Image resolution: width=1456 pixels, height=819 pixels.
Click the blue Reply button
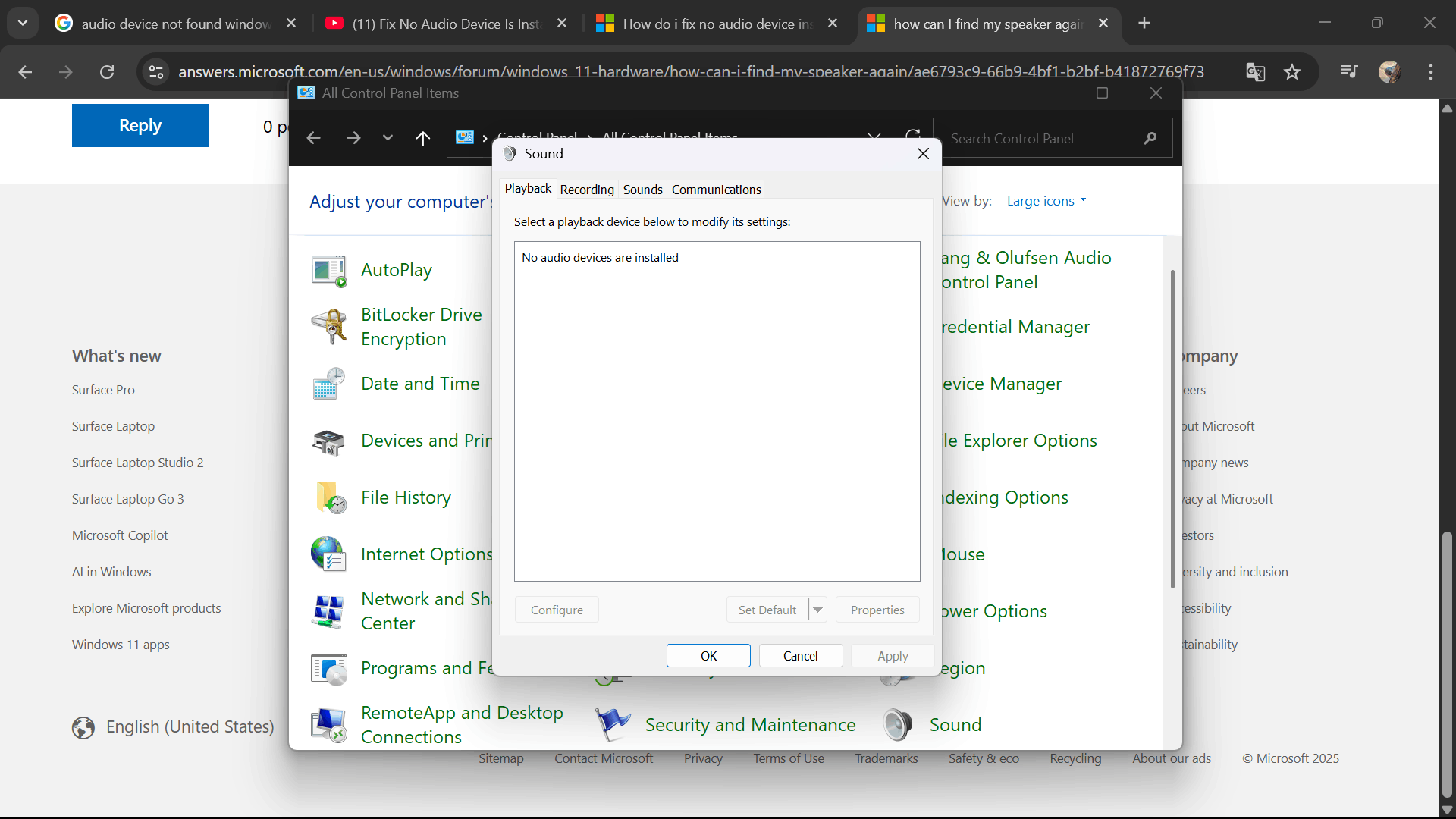[x=140, y=126]
